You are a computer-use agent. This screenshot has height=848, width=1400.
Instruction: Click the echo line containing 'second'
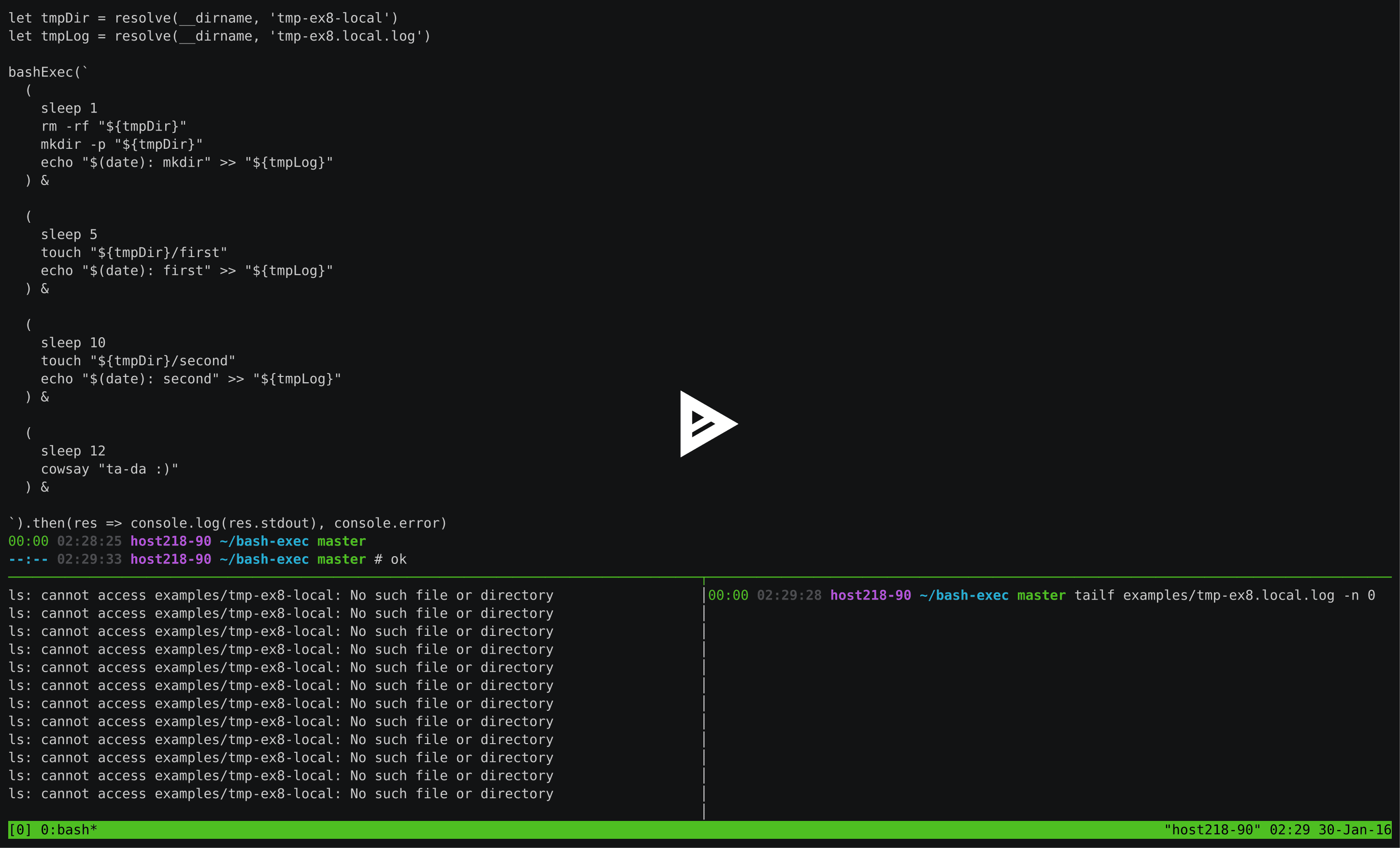coord(191,379)
